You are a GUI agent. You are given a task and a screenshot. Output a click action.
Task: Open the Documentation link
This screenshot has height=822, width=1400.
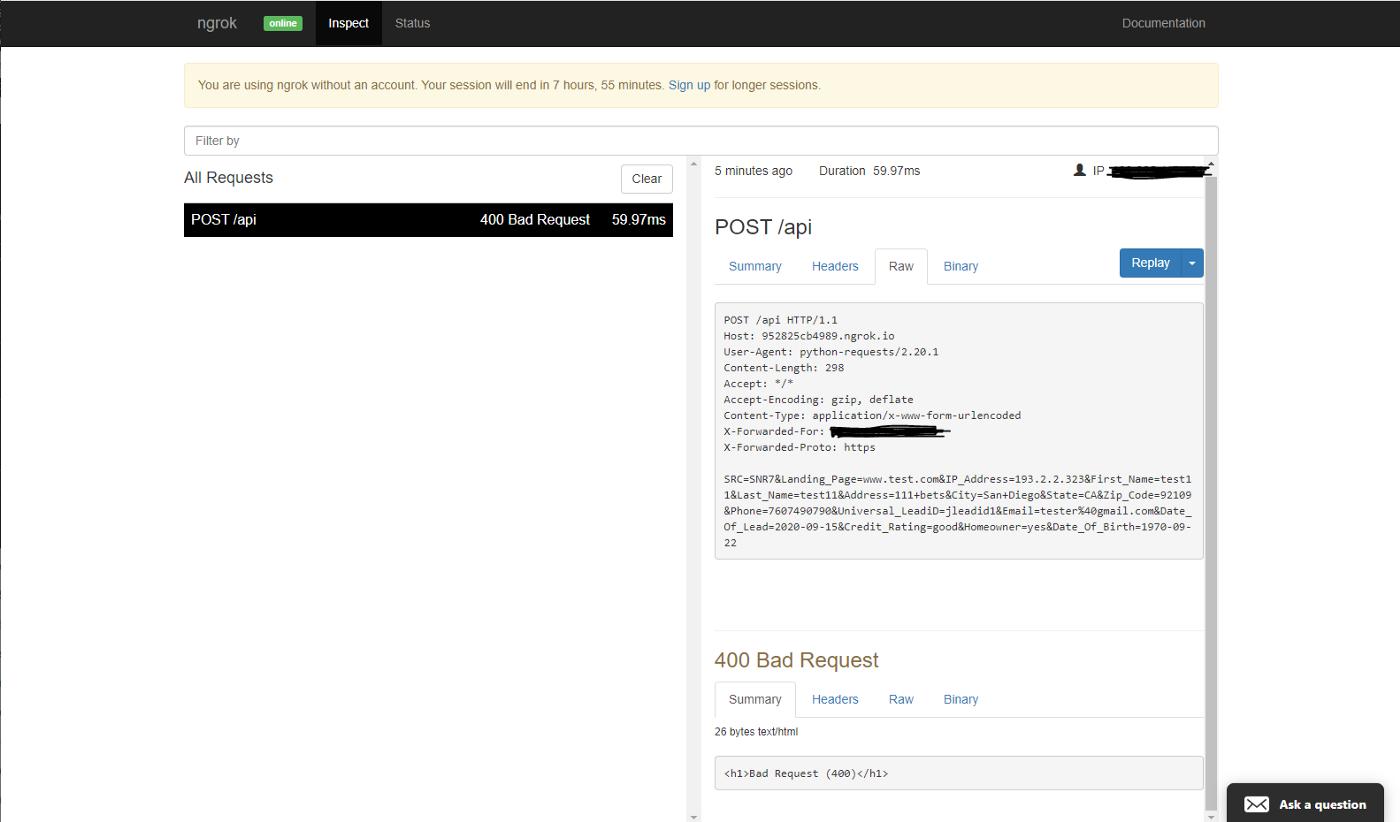[1163, 22]
